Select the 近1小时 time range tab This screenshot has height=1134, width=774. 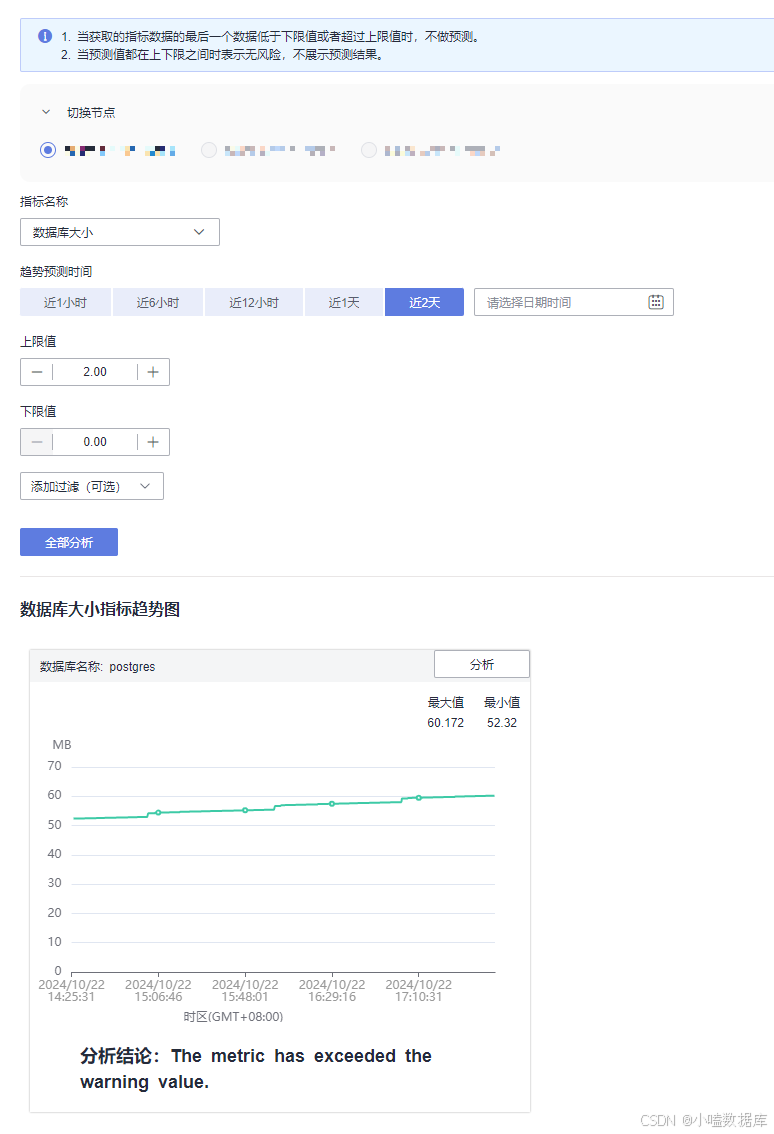[x=65, y=302]
